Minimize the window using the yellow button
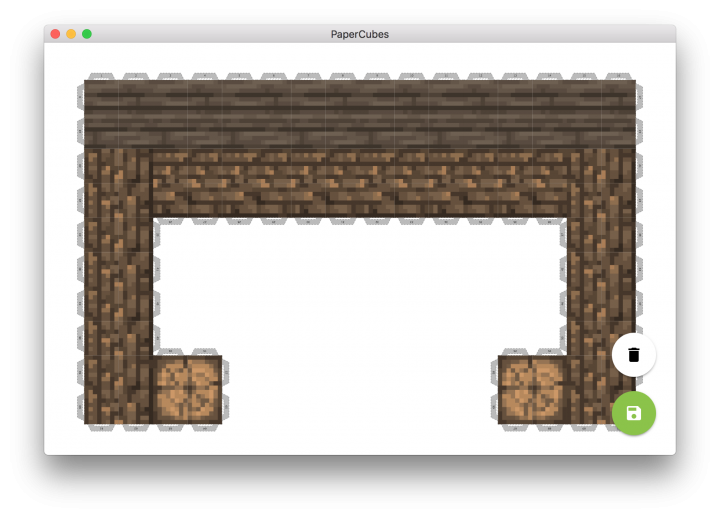 71,34
